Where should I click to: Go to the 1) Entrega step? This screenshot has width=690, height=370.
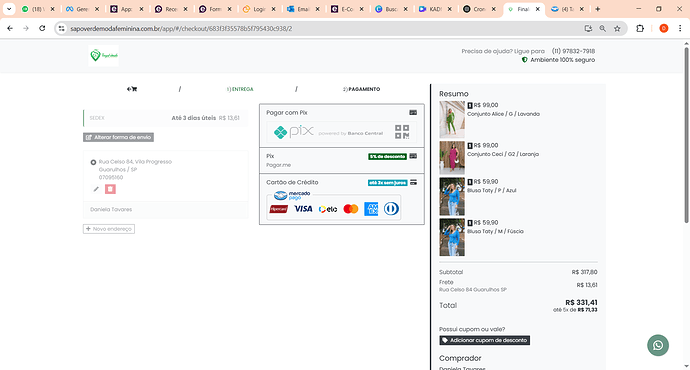[240, 89]
